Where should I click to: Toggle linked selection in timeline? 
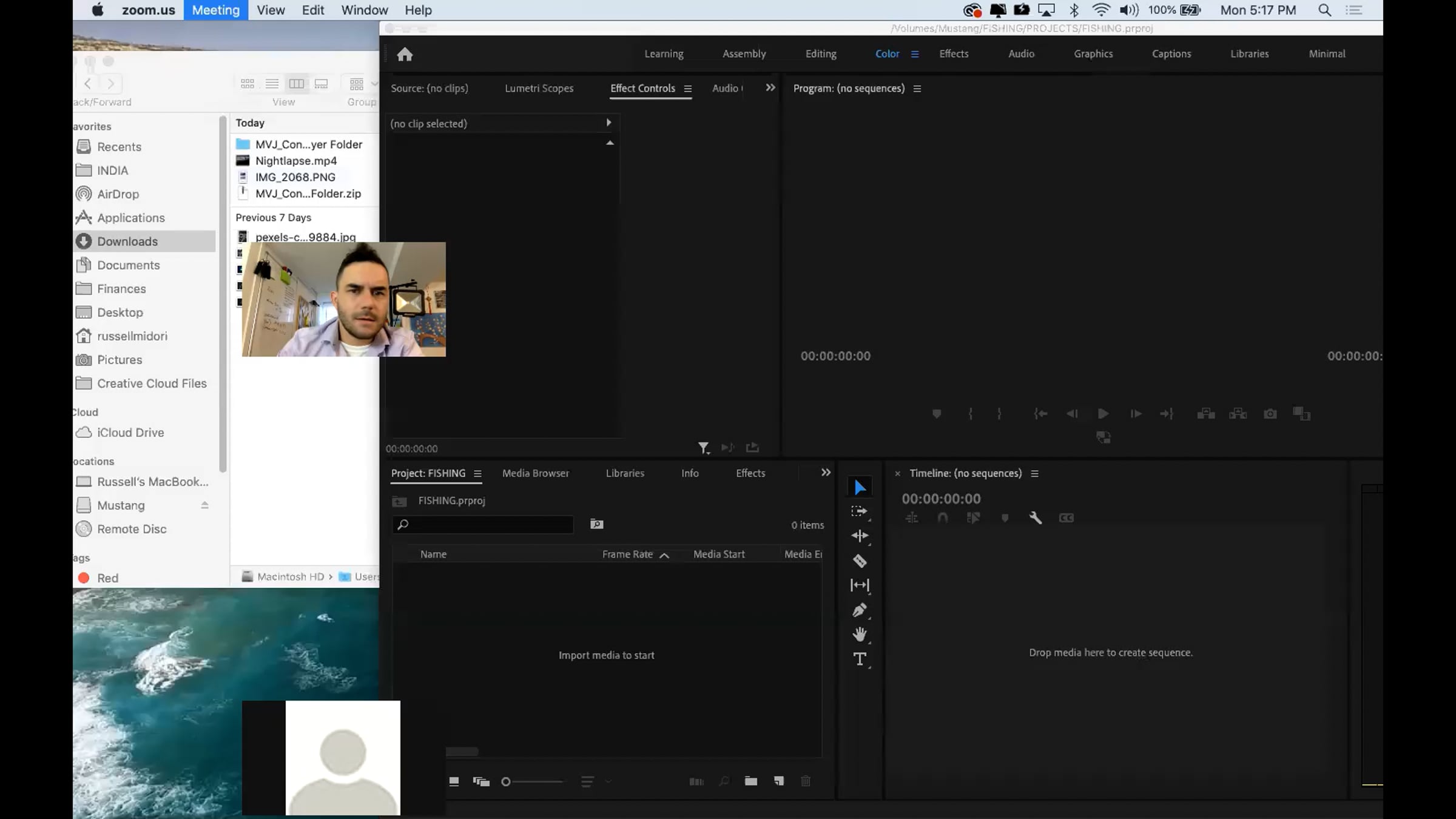point(973,517)
